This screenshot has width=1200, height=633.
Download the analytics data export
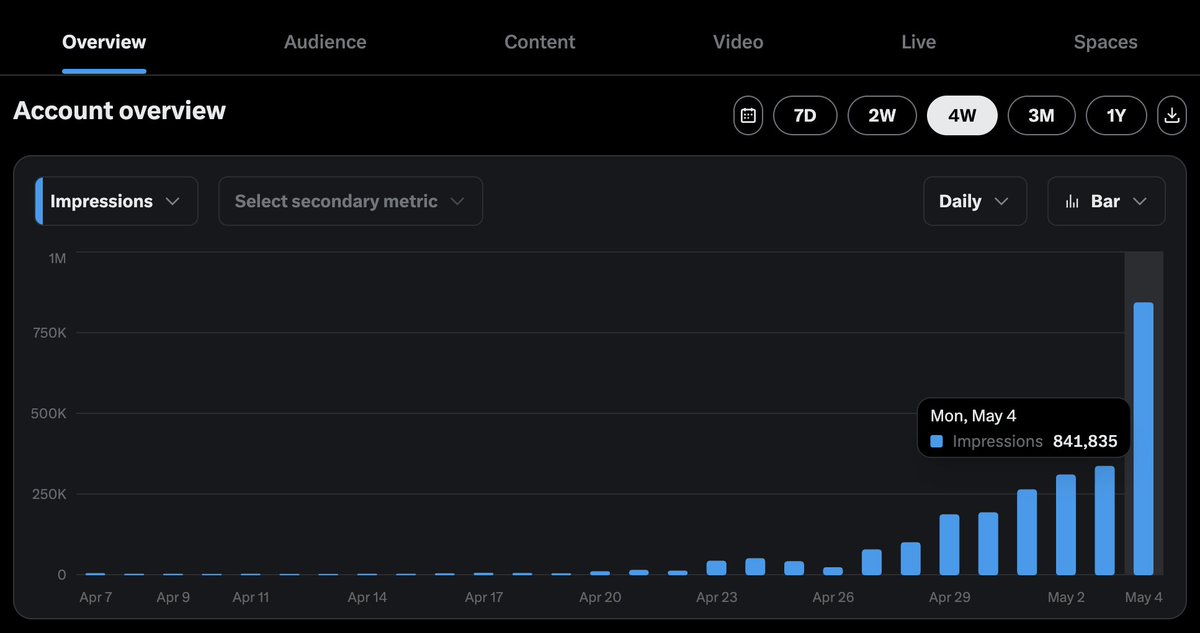coord(1171,115)
